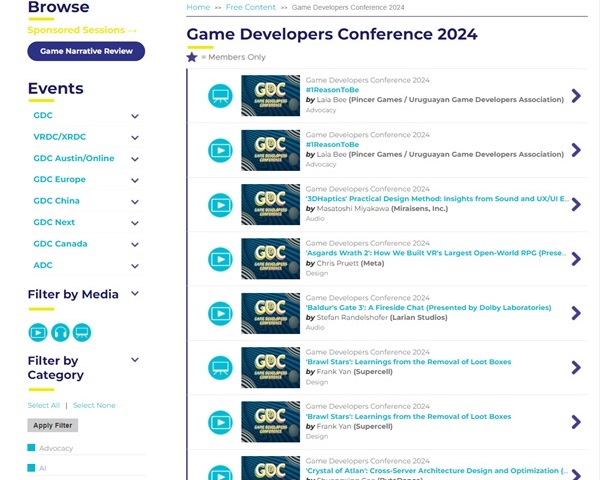The image size is (600, 480).
Task: Open '3DHaptics' Practical Design Method title link
Action: 437,199
